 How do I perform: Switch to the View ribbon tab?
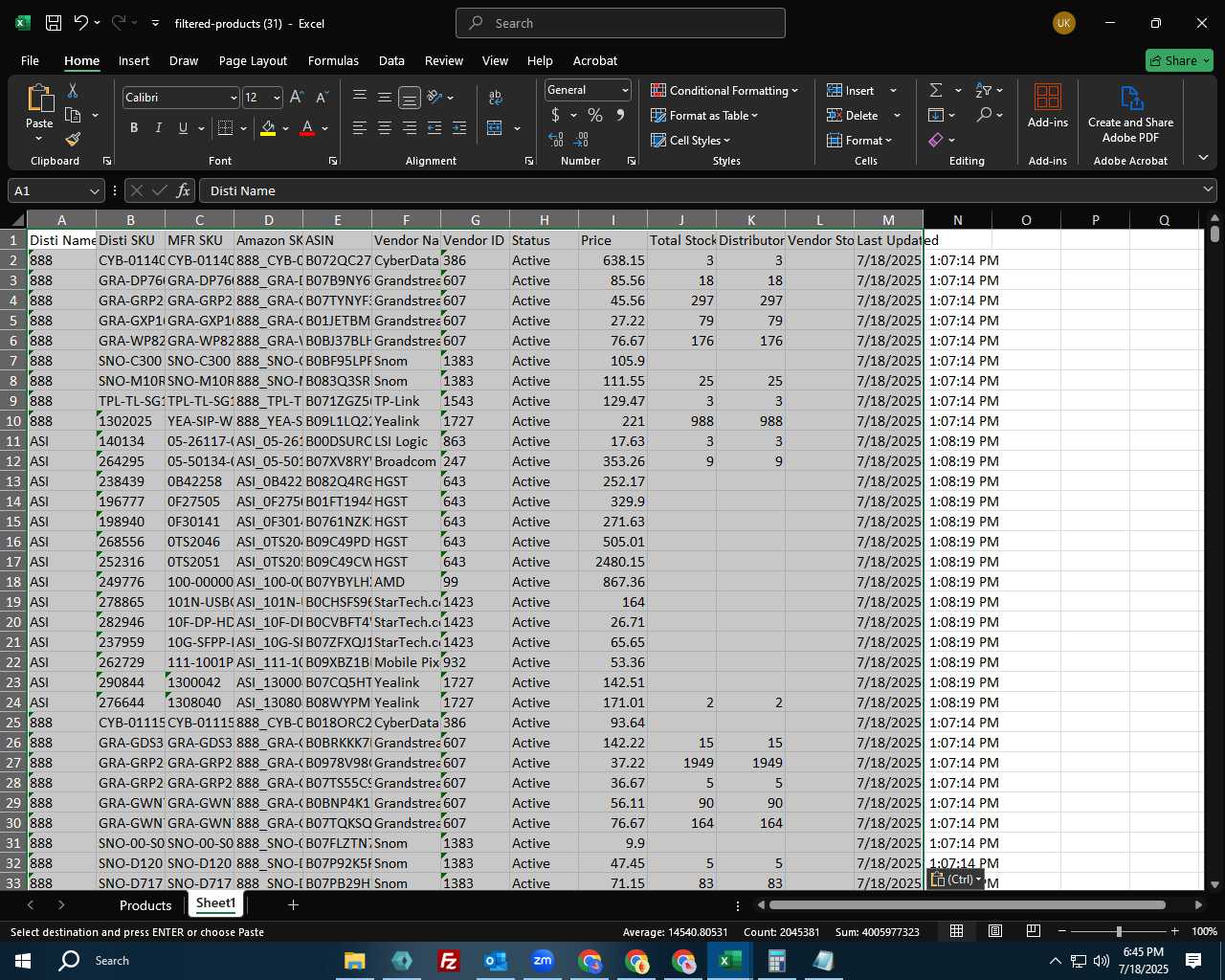click(495, 60)
